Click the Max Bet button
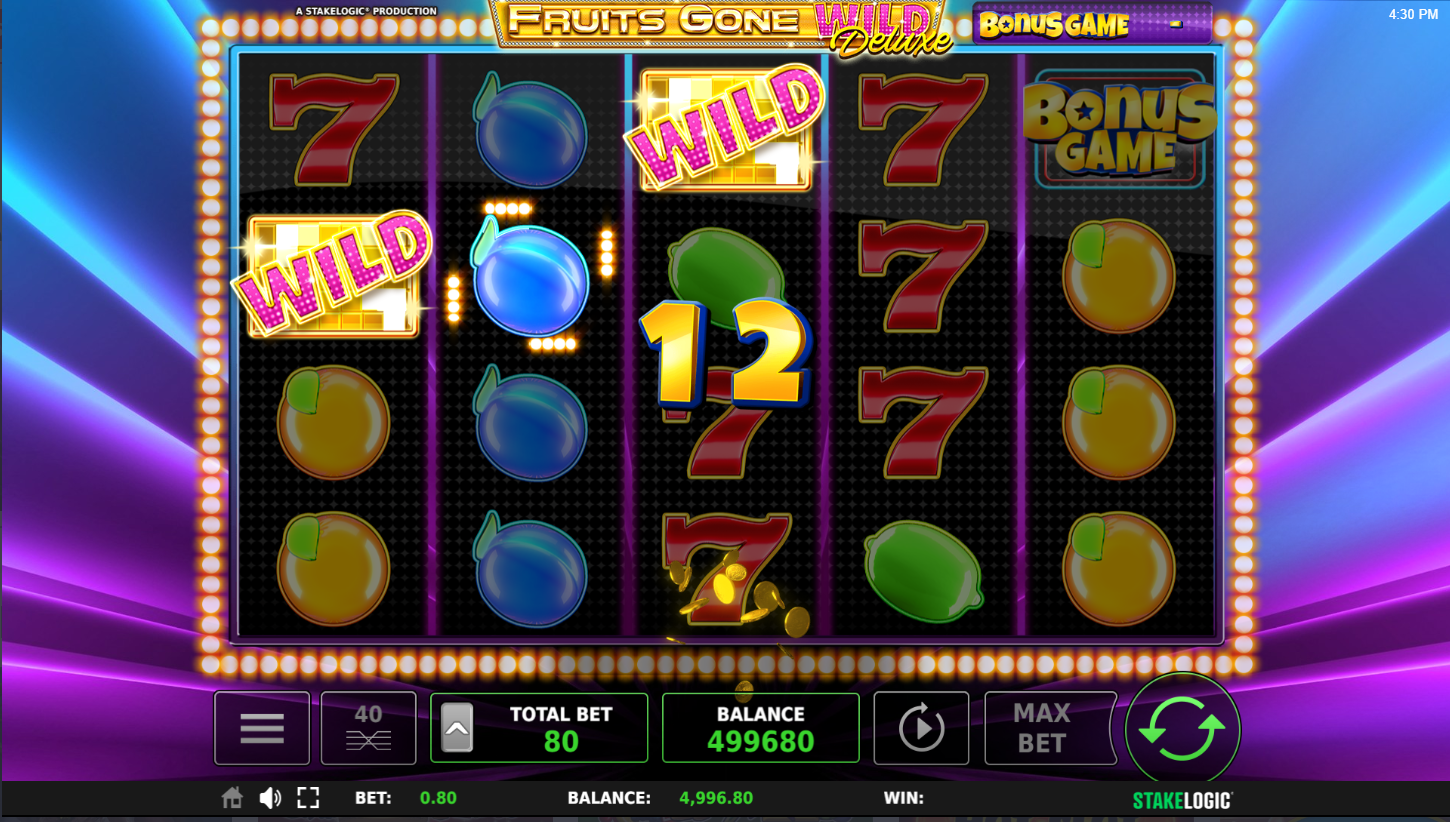 pyautogui.click(x=1041, y=728)
